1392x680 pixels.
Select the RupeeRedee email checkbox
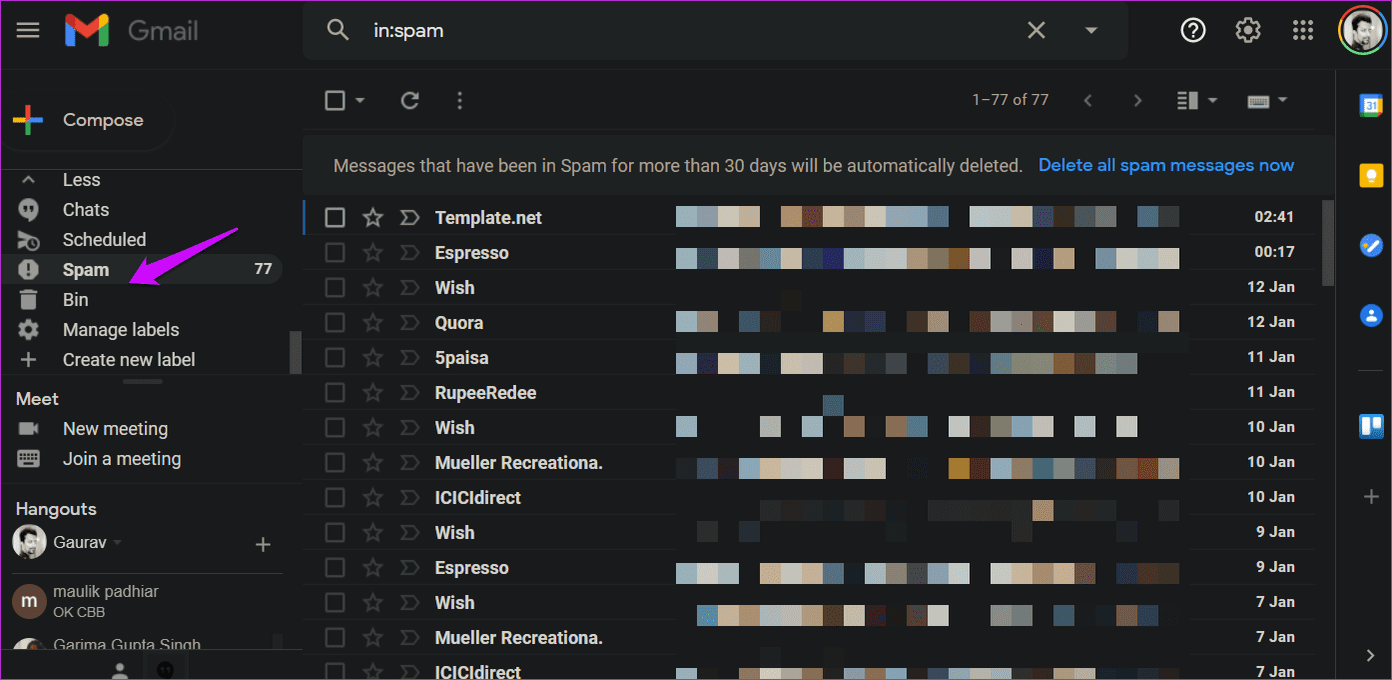point(335,392)
